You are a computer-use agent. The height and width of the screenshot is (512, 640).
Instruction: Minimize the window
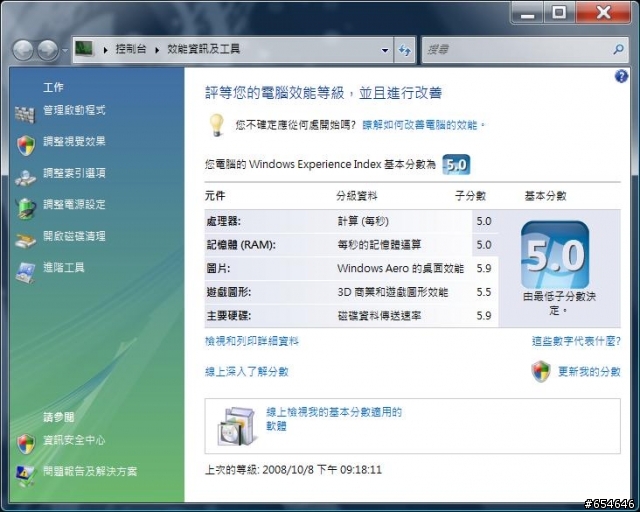point(527,12)
